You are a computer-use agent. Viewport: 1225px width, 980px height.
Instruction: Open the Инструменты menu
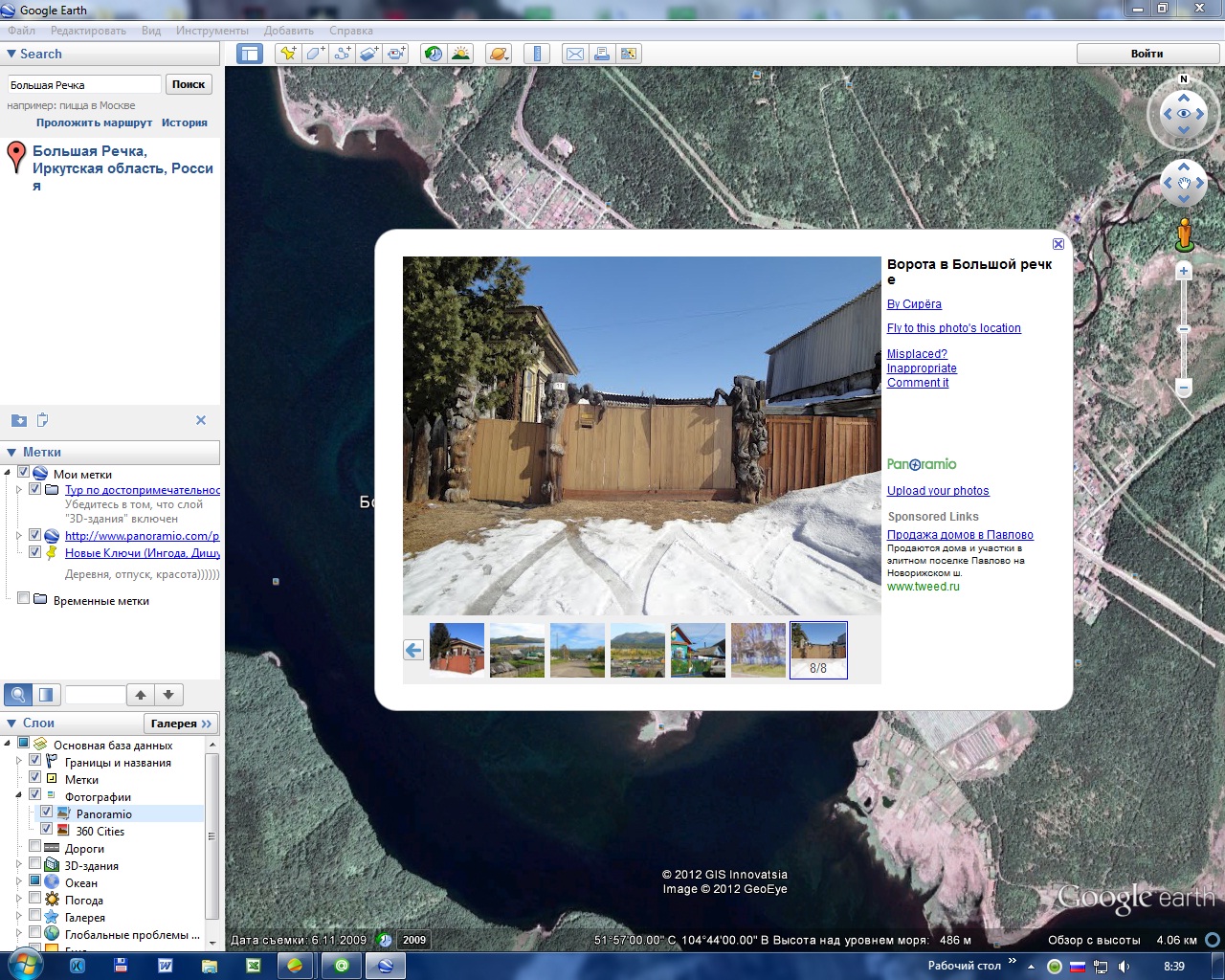point(212,31)
